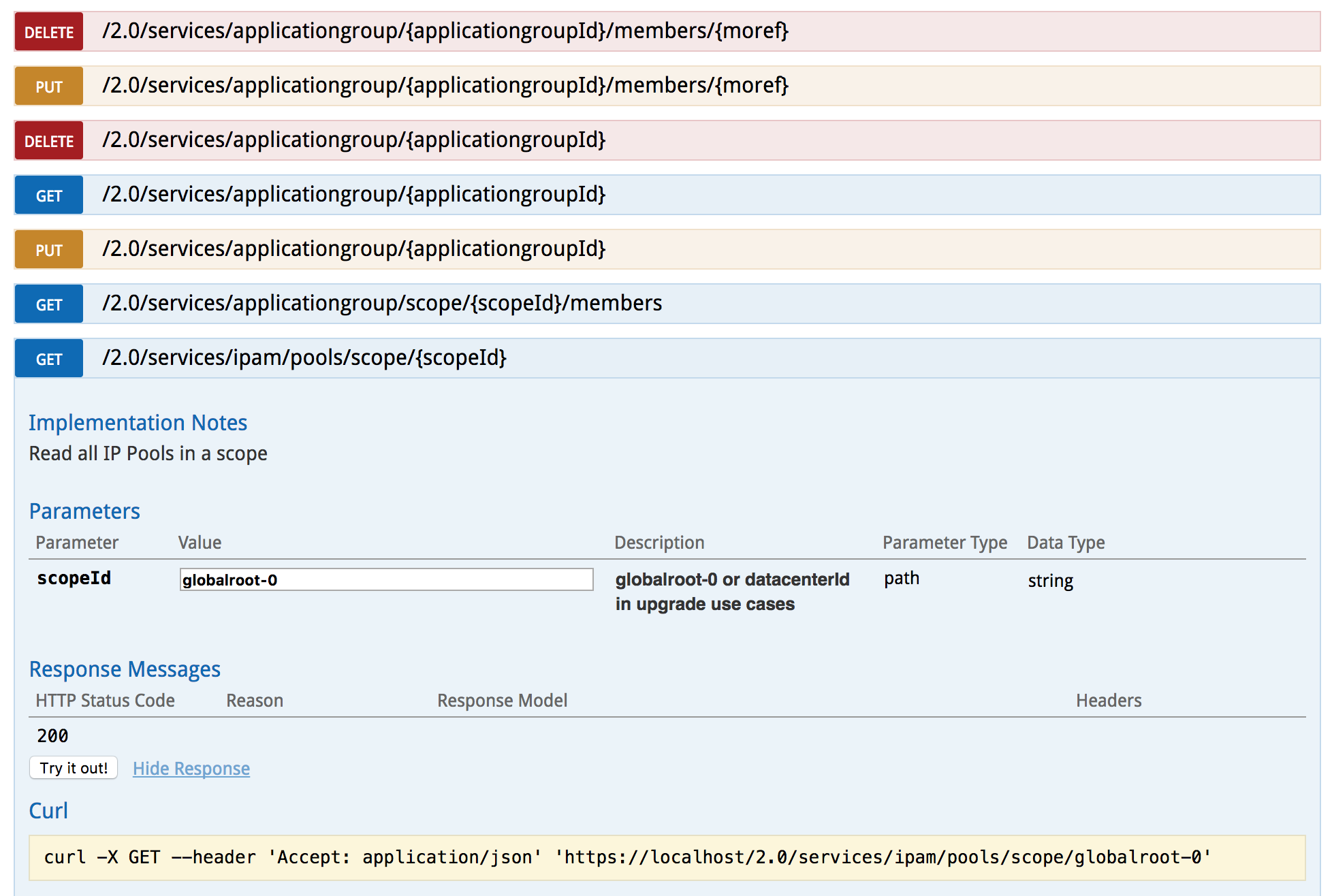Collapse the ipam/pools/scope/{scopeId} operation
The width and height of the screenshot is (1332, 896).
coord(304,358)
